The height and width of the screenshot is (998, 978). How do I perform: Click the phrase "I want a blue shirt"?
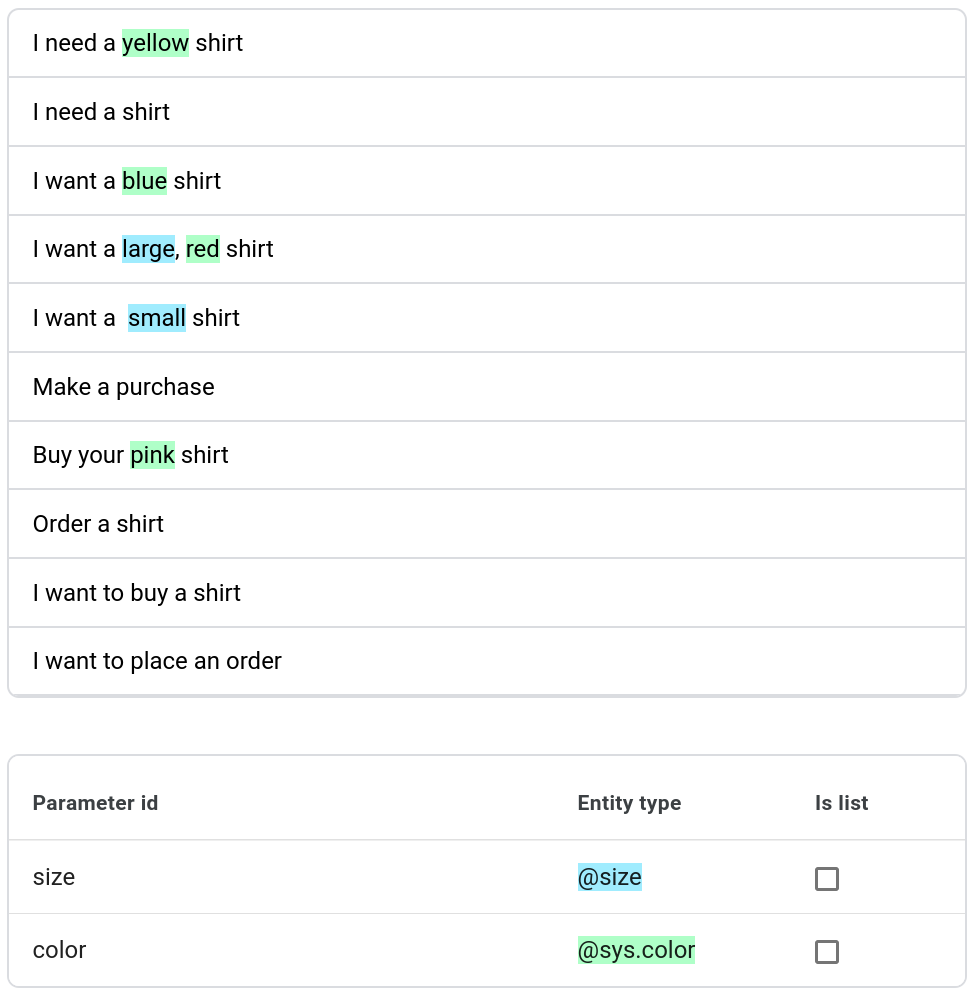(126, 181)
